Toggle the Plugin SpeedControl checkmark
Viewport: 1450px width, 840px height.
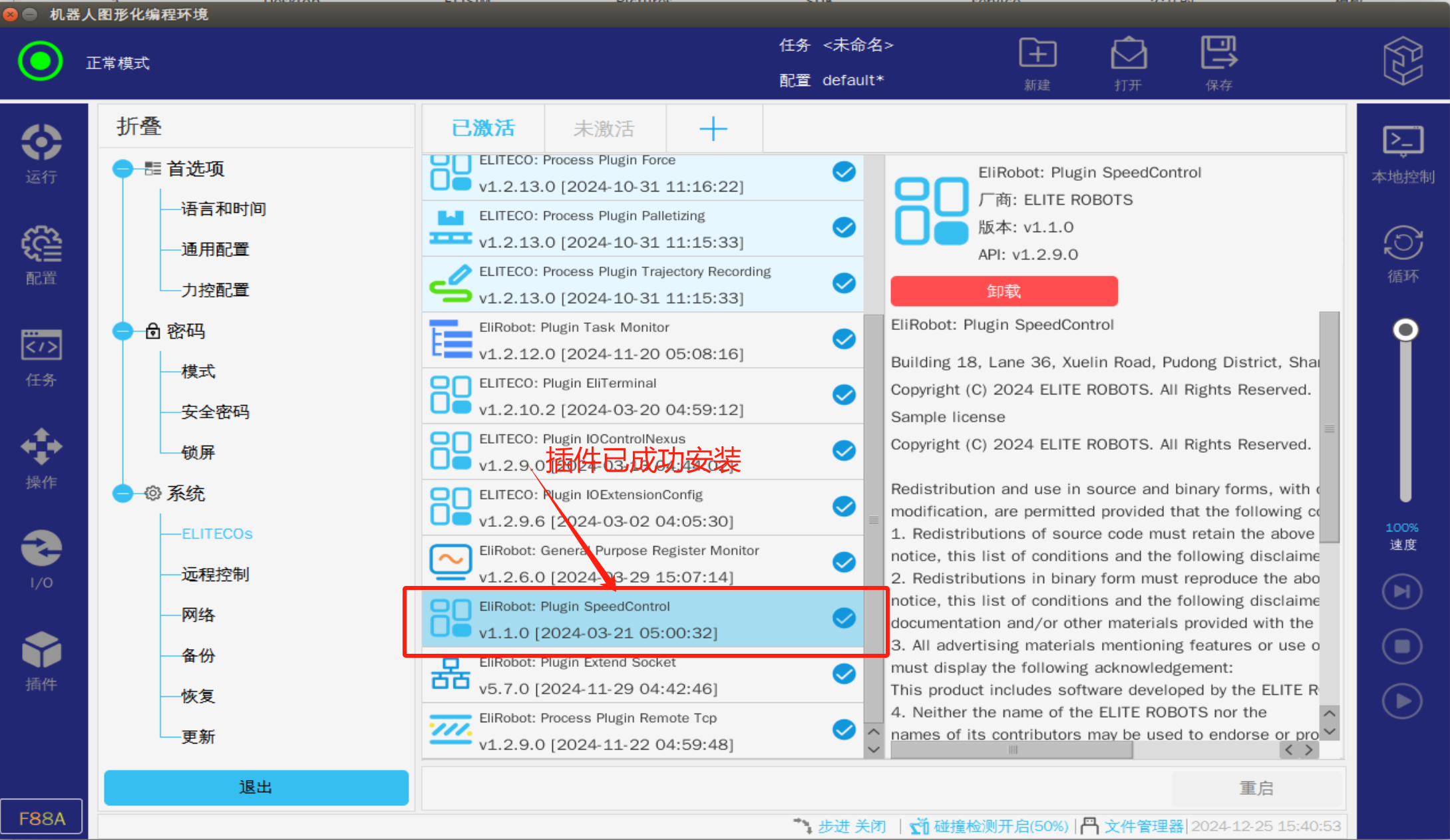pos(844,619)
